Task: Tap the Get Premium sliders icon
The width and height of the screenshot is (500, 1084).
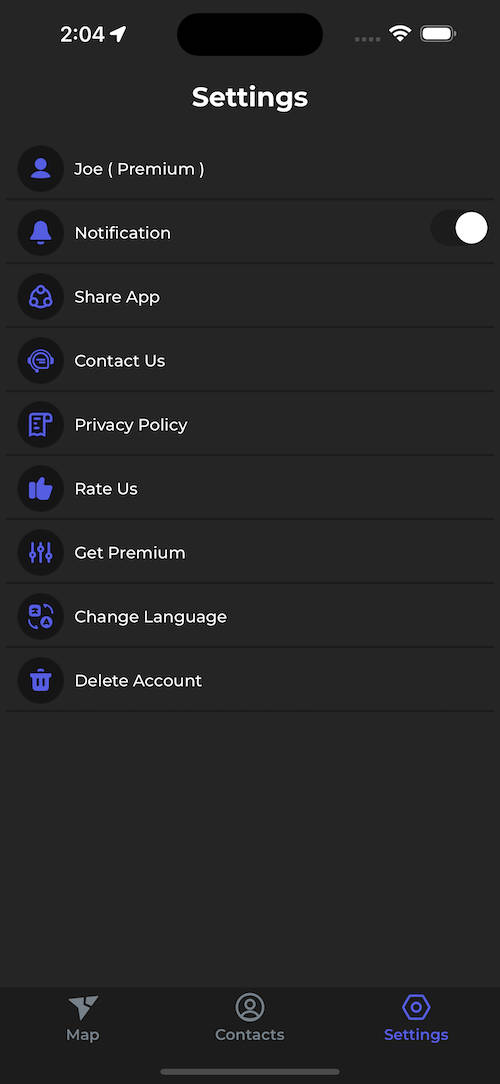Action: [41, 552]
